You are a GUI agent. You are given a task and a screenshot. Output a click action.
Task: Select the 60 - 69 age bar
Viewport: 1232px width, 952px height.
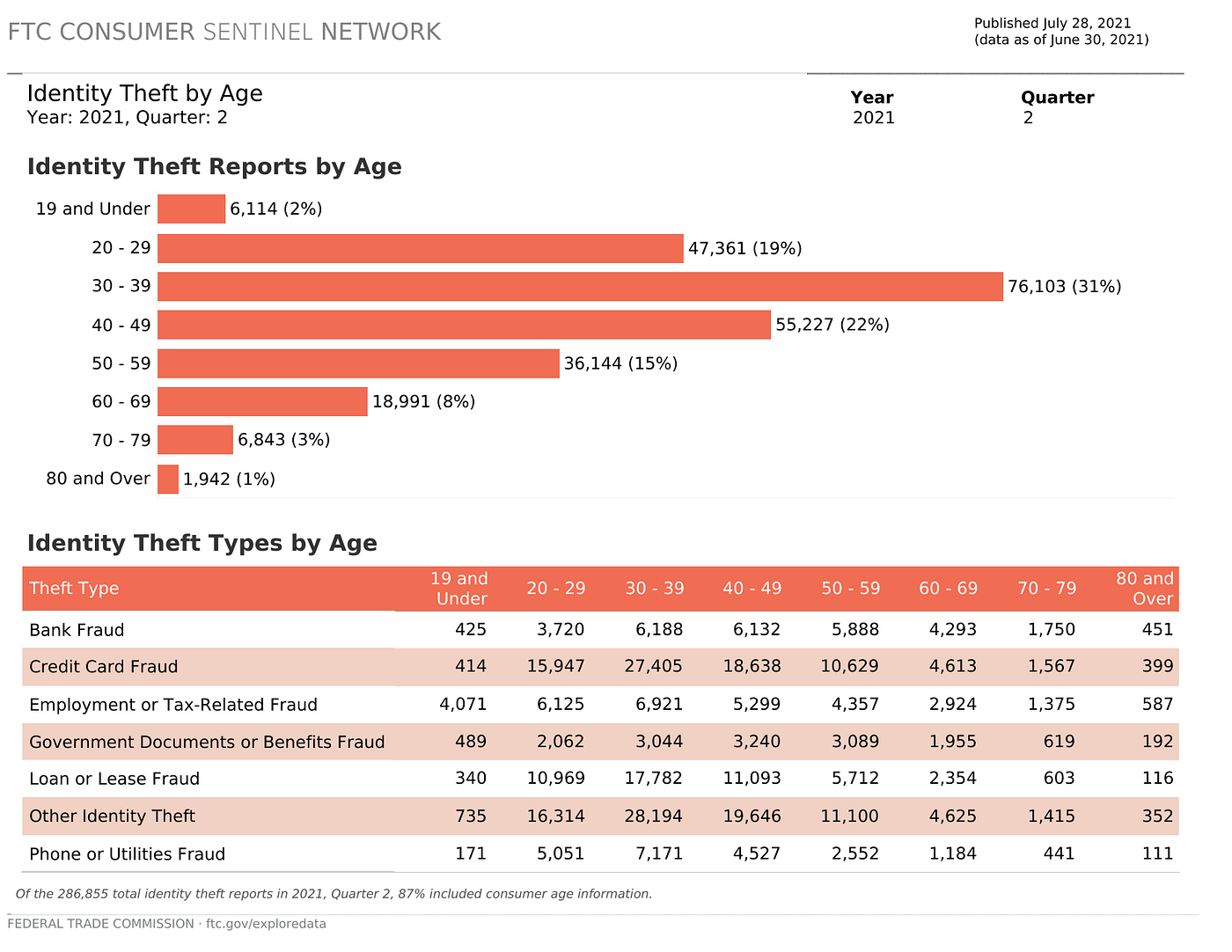[x=262, y=402]
